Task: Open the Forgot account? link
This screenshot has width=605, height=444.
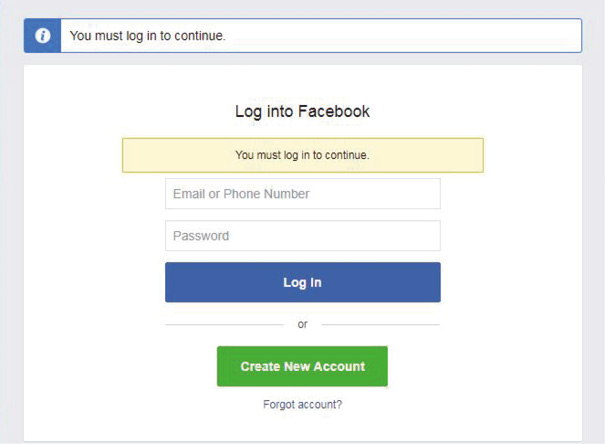Action: [x=302, y=404]
